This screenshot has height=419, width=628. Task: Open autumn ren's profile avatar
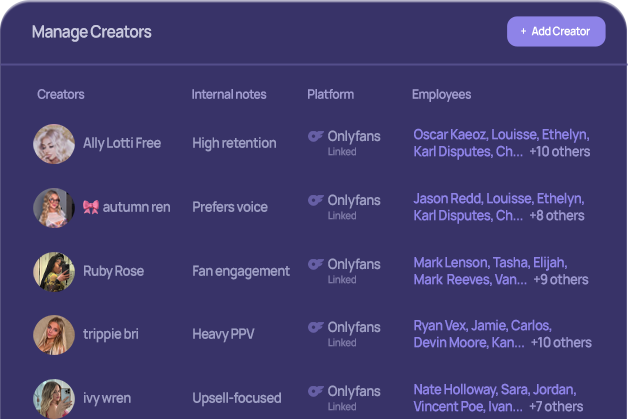(54, 208)
